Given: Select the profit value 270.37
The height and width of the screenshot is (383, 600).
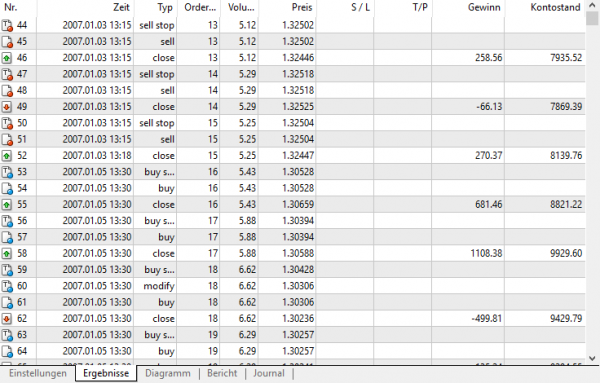Looking at the screenshot, I should tap(488, 156).
